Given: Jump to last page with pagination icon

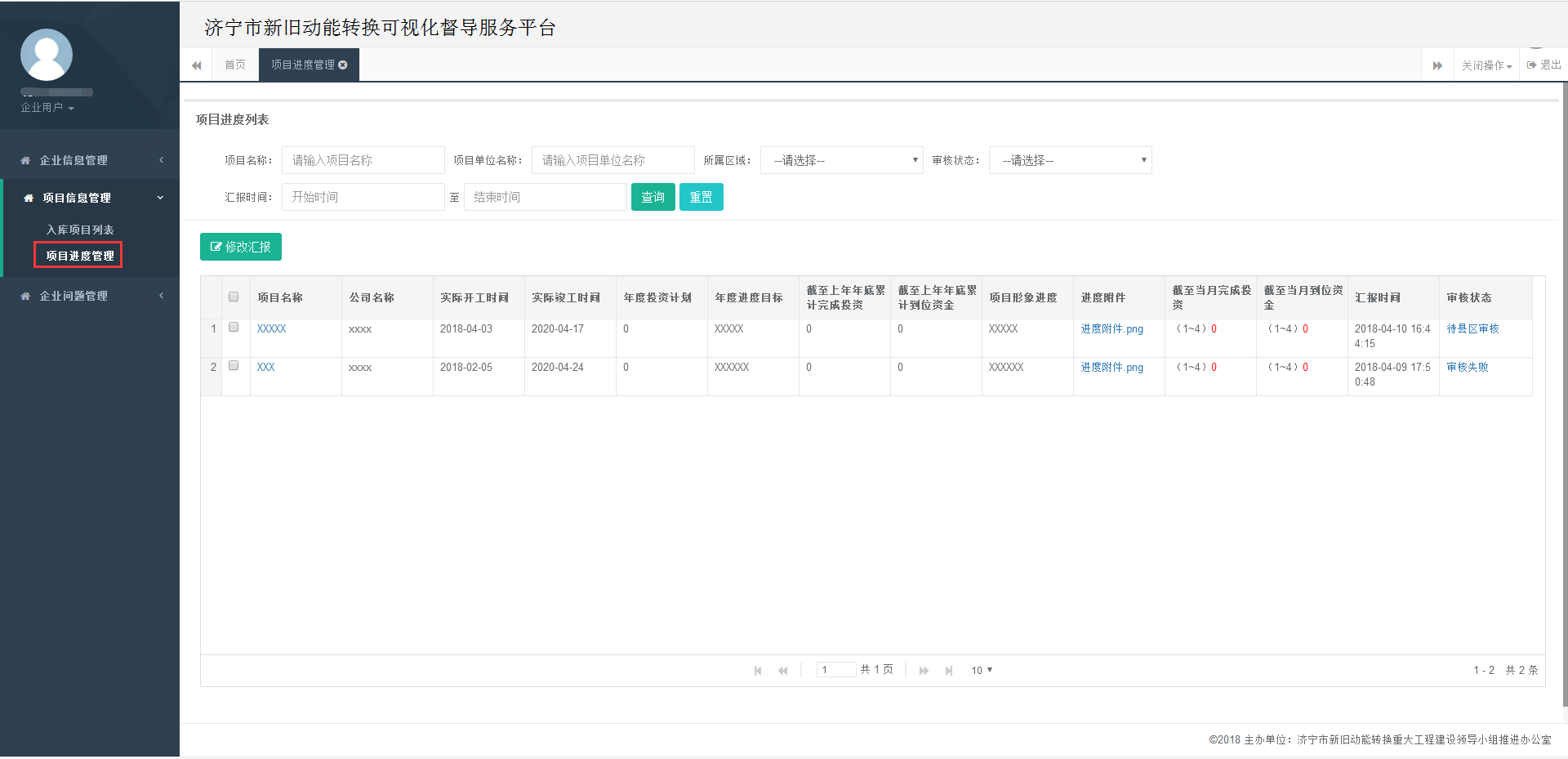Looking at the screenshot, I should [949, 670].
